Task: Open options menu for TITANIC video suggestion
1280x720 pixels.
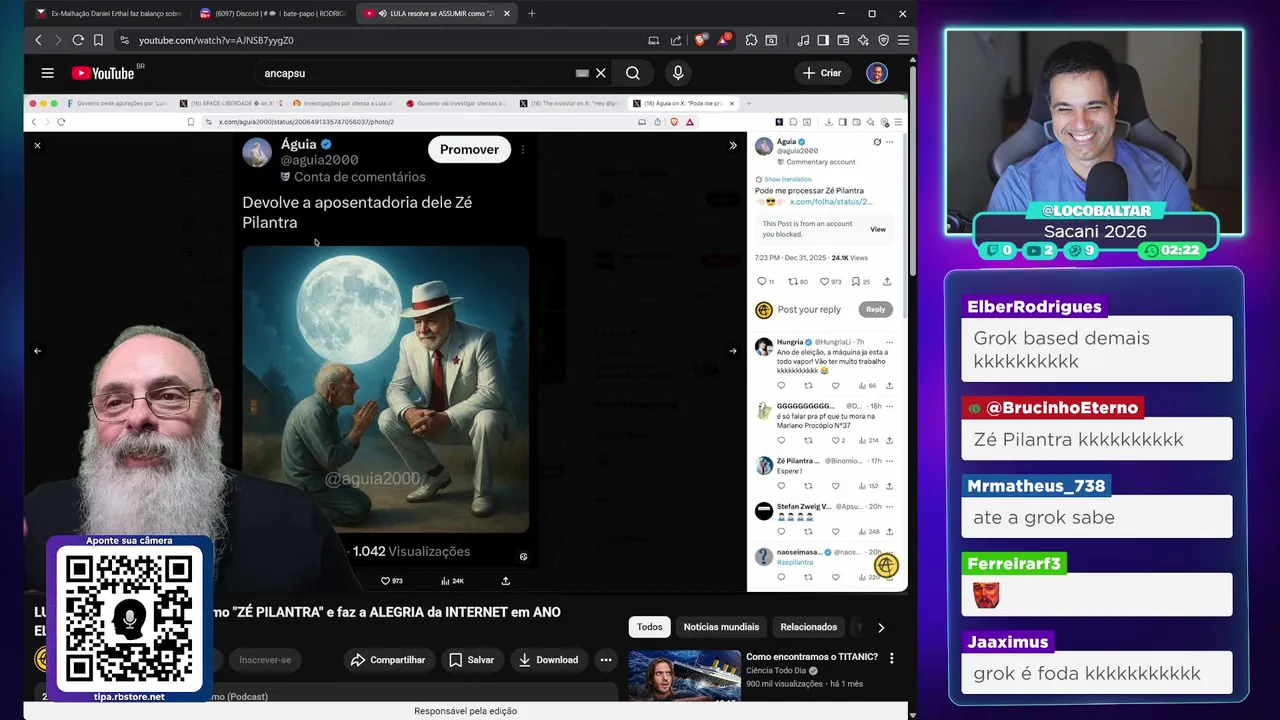Action: pos(891,658)
